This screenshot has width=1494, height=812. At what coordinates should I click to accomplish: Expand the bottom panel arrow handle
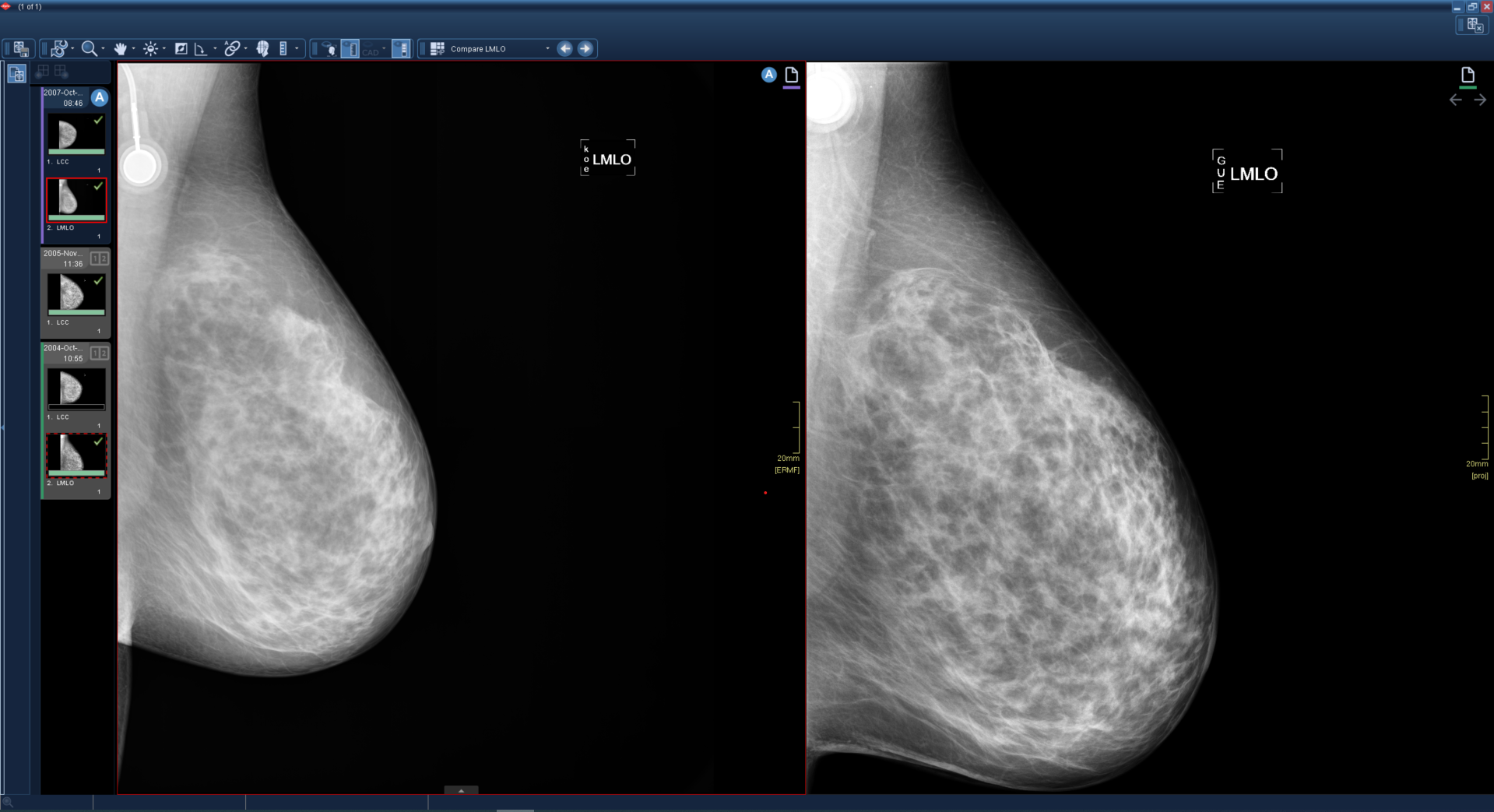pyautogui.click(x=461, y=790)
